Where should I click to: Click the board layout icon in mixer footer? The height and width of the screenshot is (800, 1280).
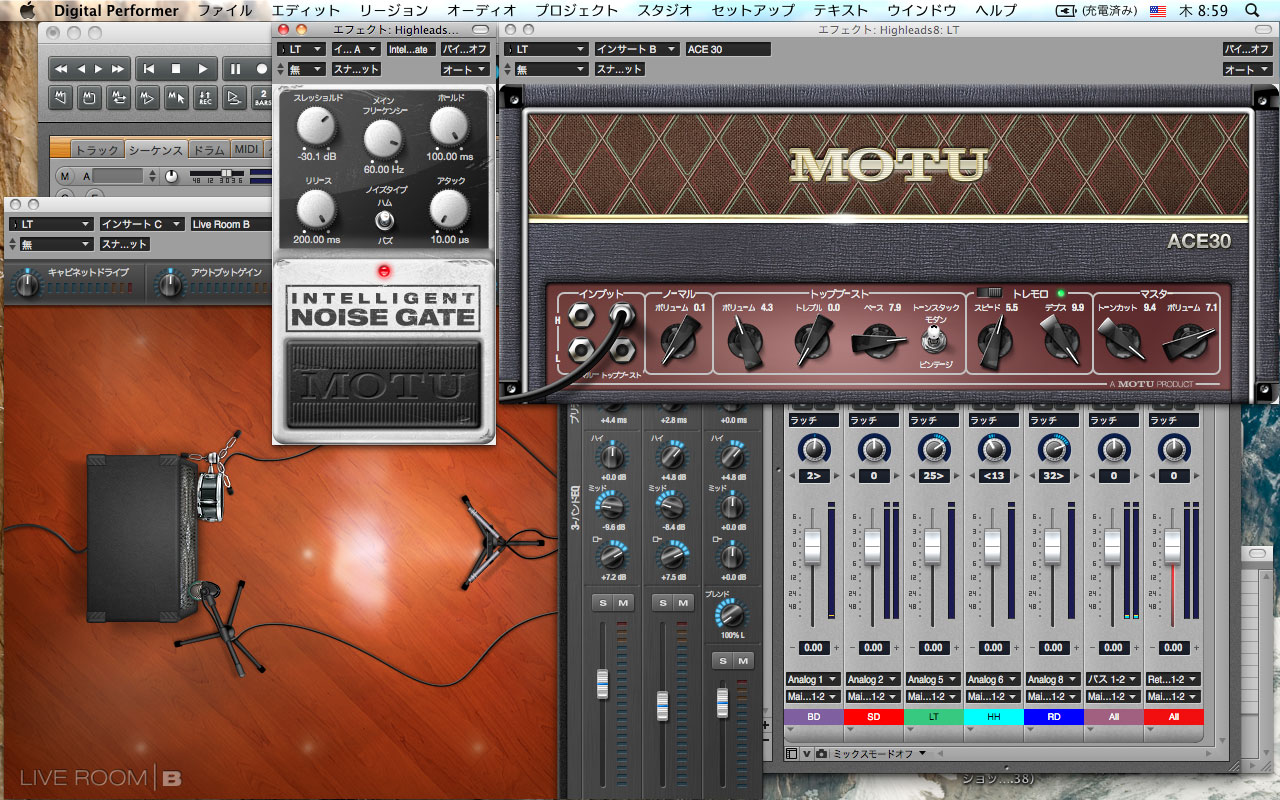[x=791, y=753]
